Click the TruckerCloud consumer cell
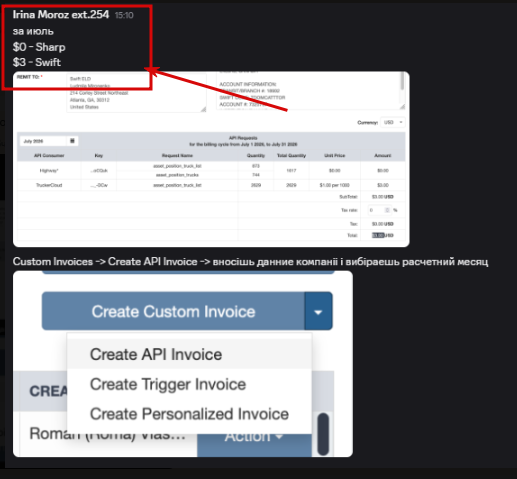This screenshot has width=517, height=479. 49,185
